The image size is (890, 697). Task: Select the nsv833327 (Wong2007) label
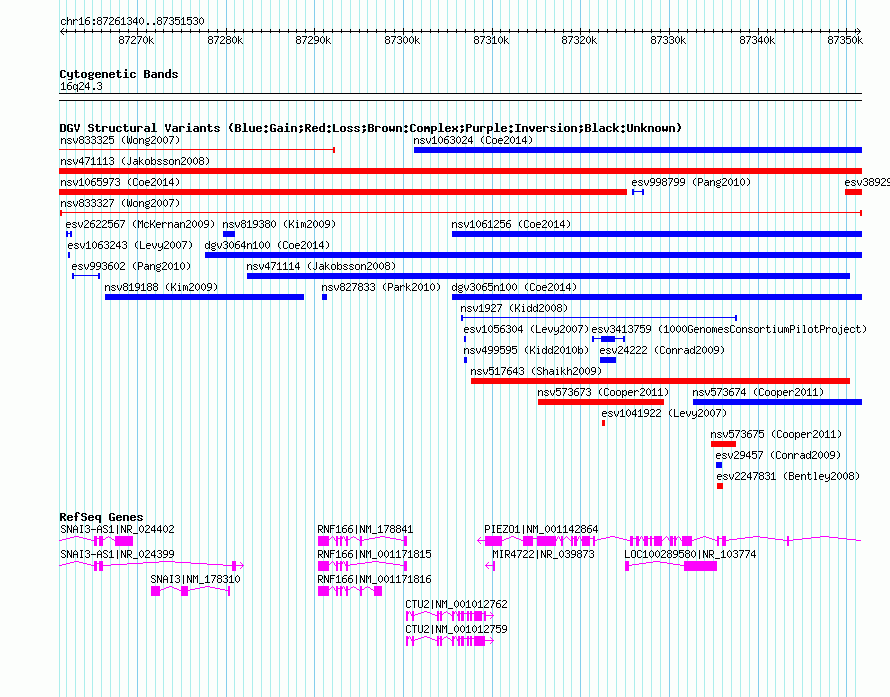pyautogui.click(x=120, y=203)
